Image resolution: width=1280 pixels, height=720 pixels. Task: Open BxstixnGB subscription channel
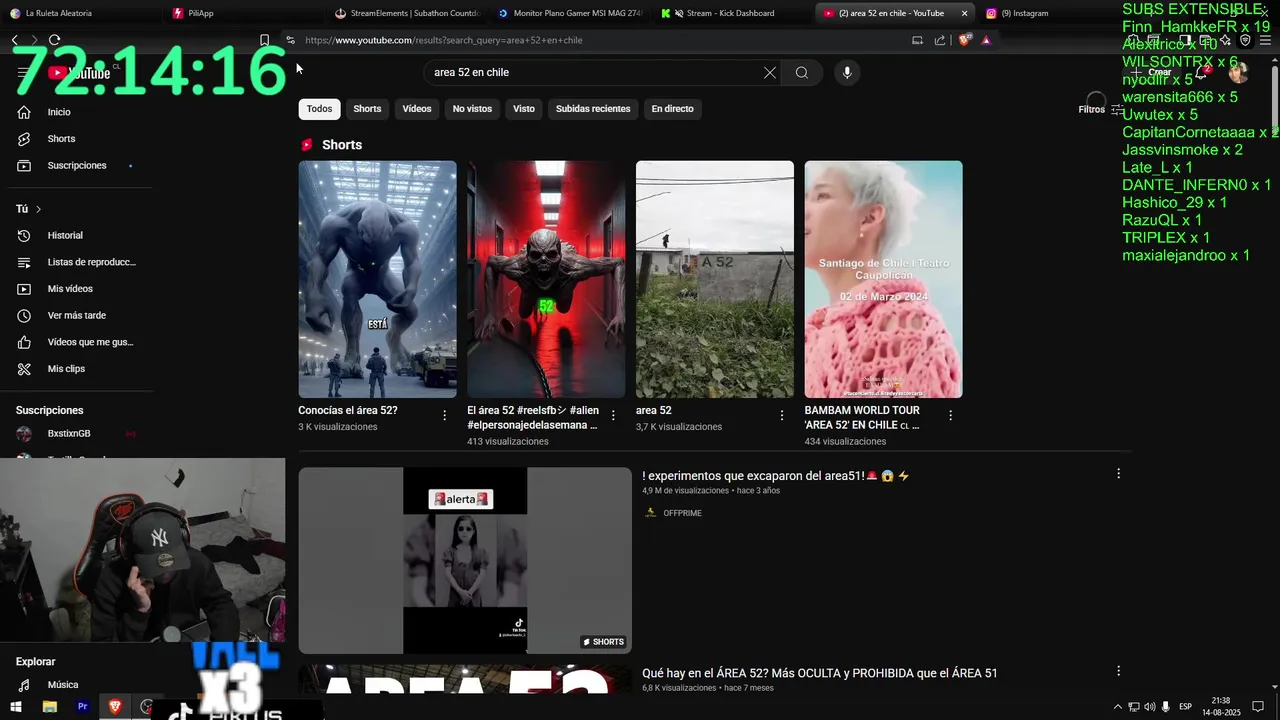tap(69, 433)
